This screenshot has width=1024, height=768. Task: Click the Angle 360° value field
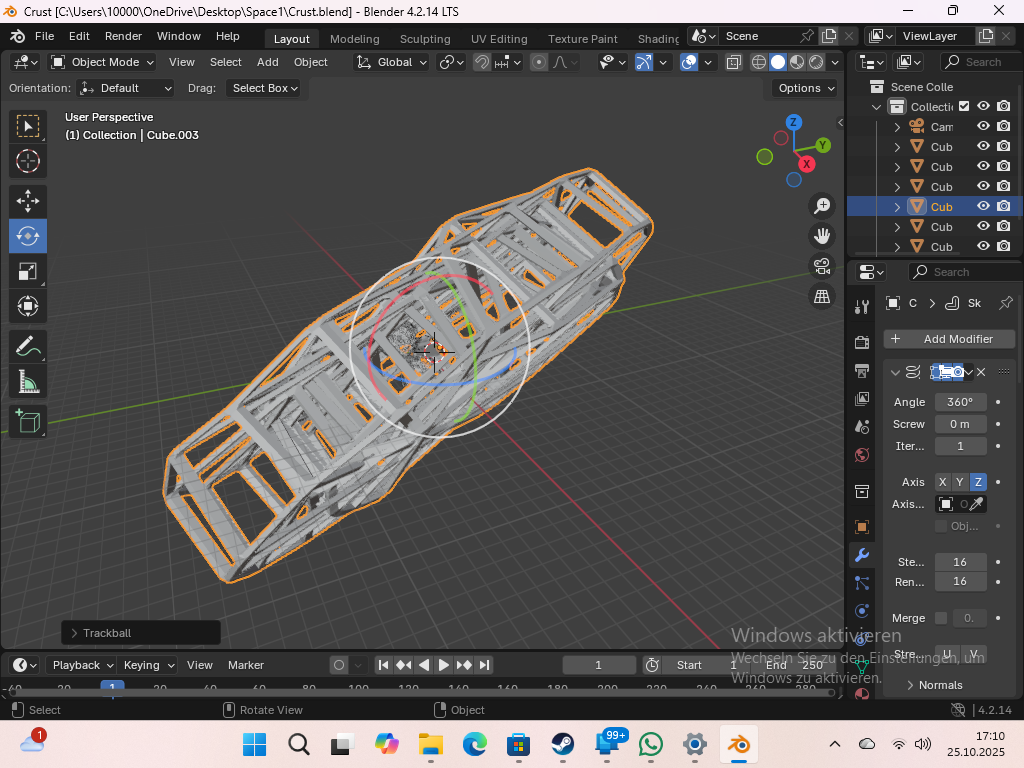960,402
